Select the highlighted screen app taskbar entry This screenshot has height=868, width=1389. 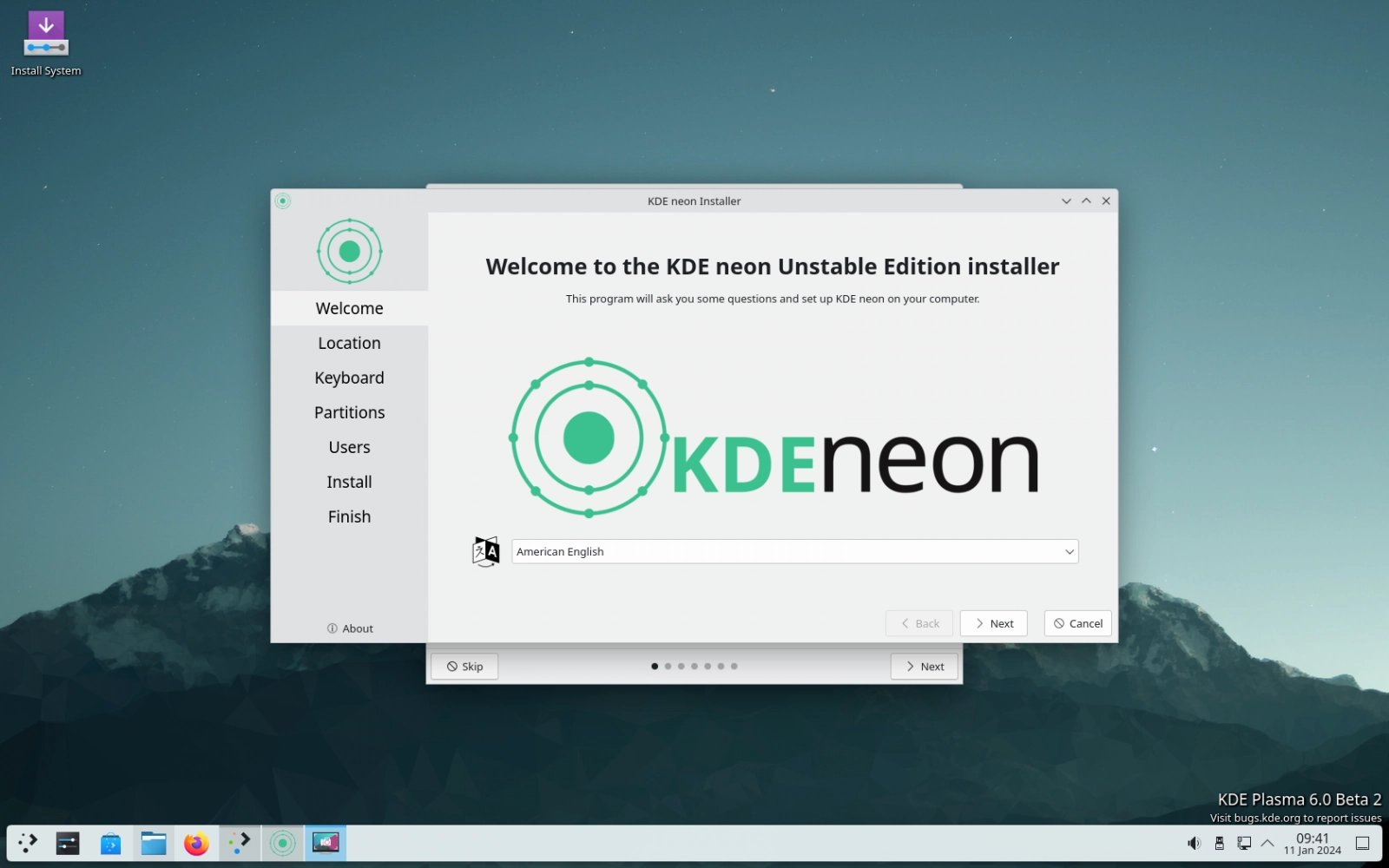[x=326, y=843]
